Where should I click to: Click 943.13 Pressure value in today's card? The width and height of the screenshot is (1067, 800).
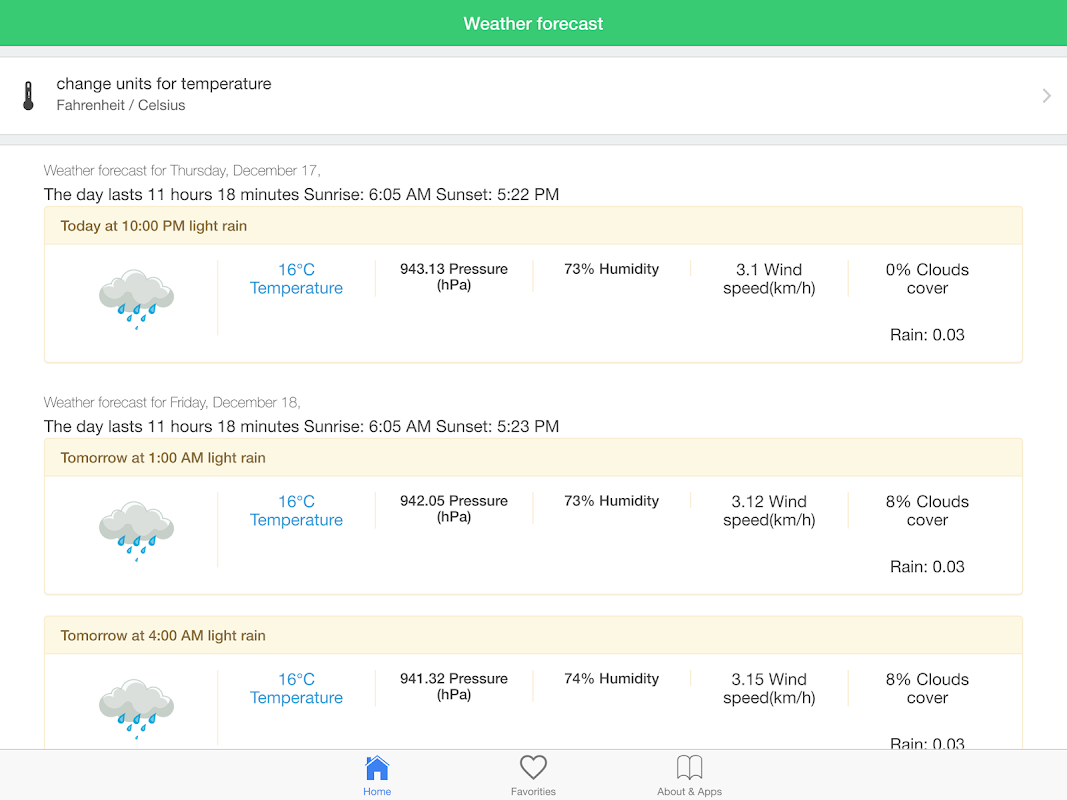click(454, 277)
